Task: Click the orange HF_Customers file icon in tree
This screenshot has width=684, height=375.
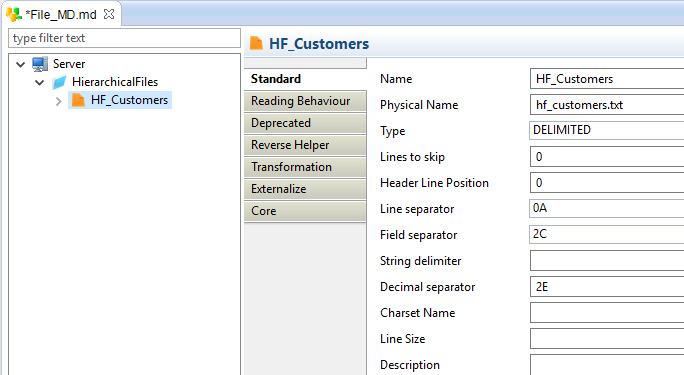Action: 78,100
